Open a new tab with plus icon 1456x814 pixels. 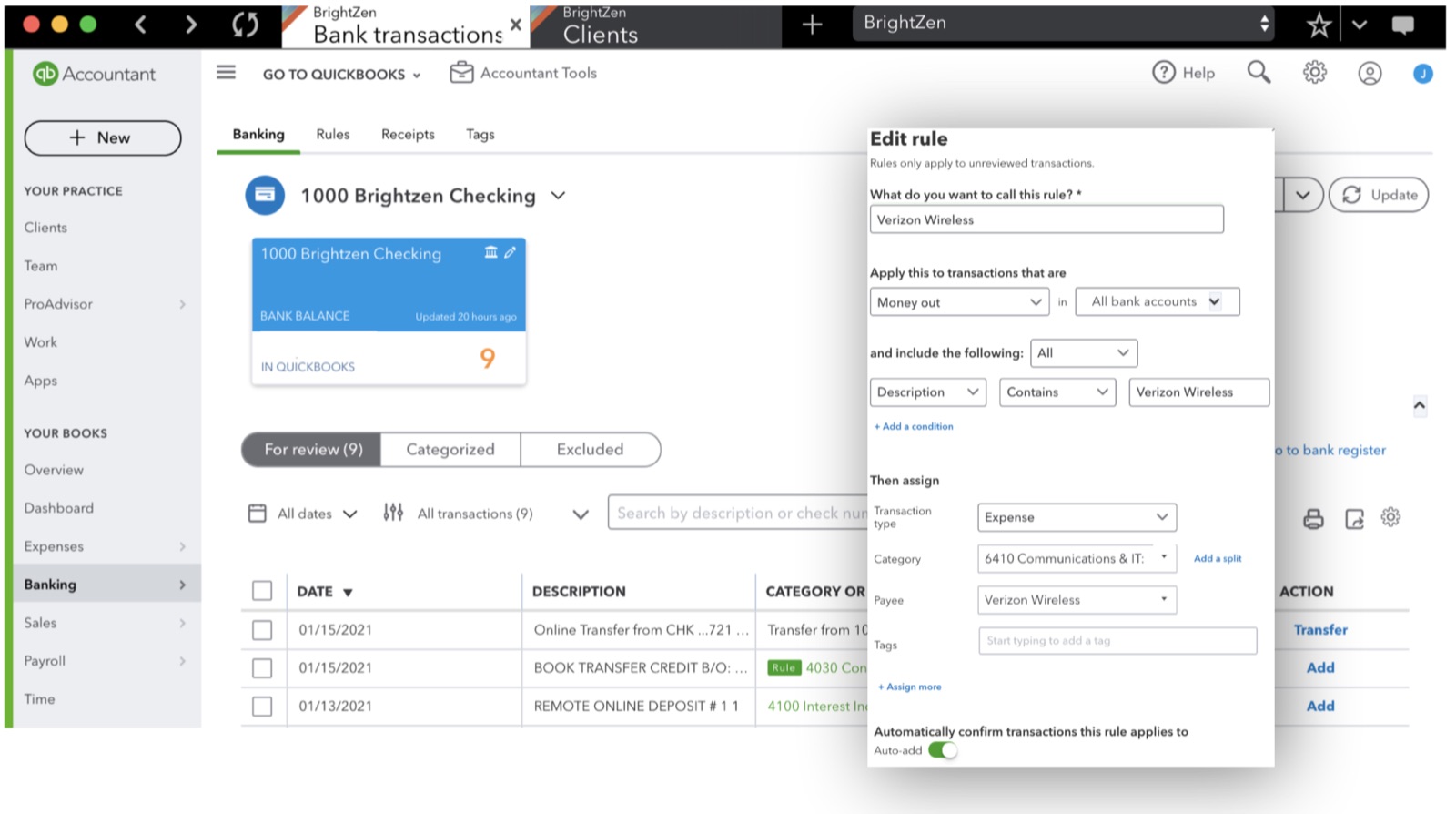(812, 25)
